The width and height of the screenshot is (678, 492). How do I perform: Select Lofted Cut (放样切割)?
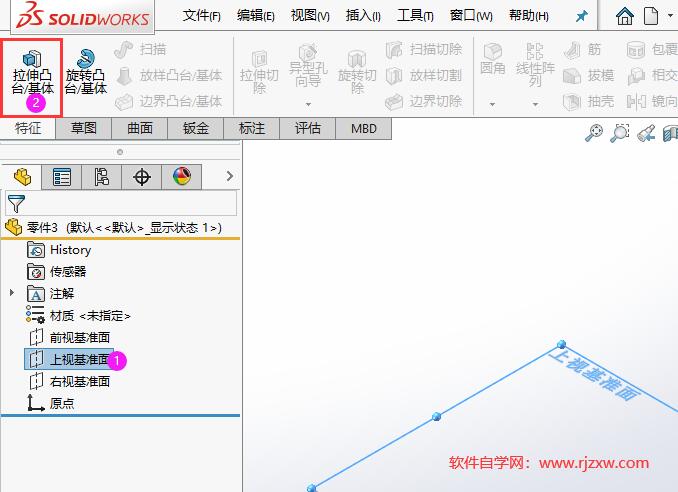pyautogui.click(x=424, y=76)
